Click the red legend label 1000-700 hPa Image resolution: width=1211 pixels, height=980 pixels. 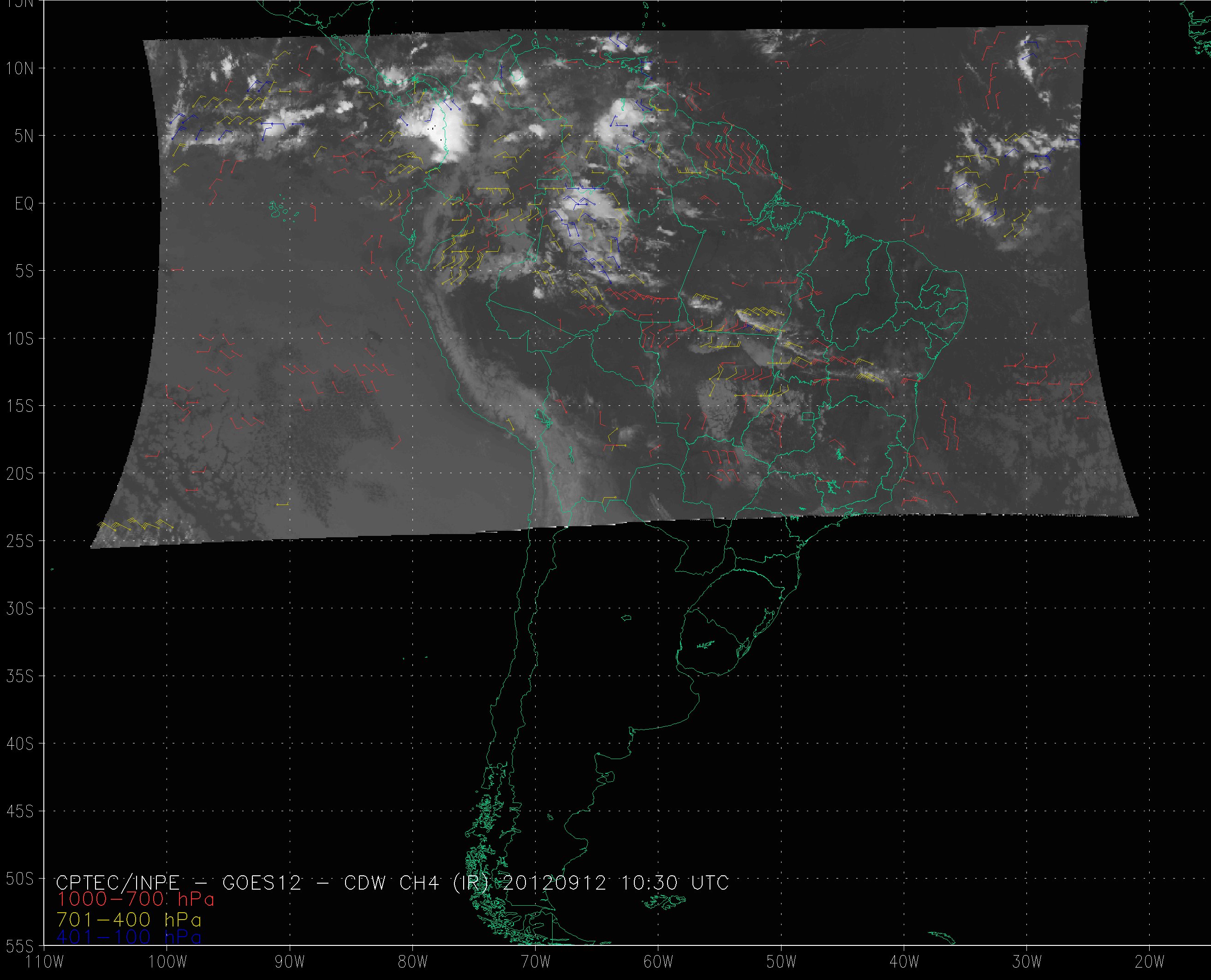click(136, 899)
